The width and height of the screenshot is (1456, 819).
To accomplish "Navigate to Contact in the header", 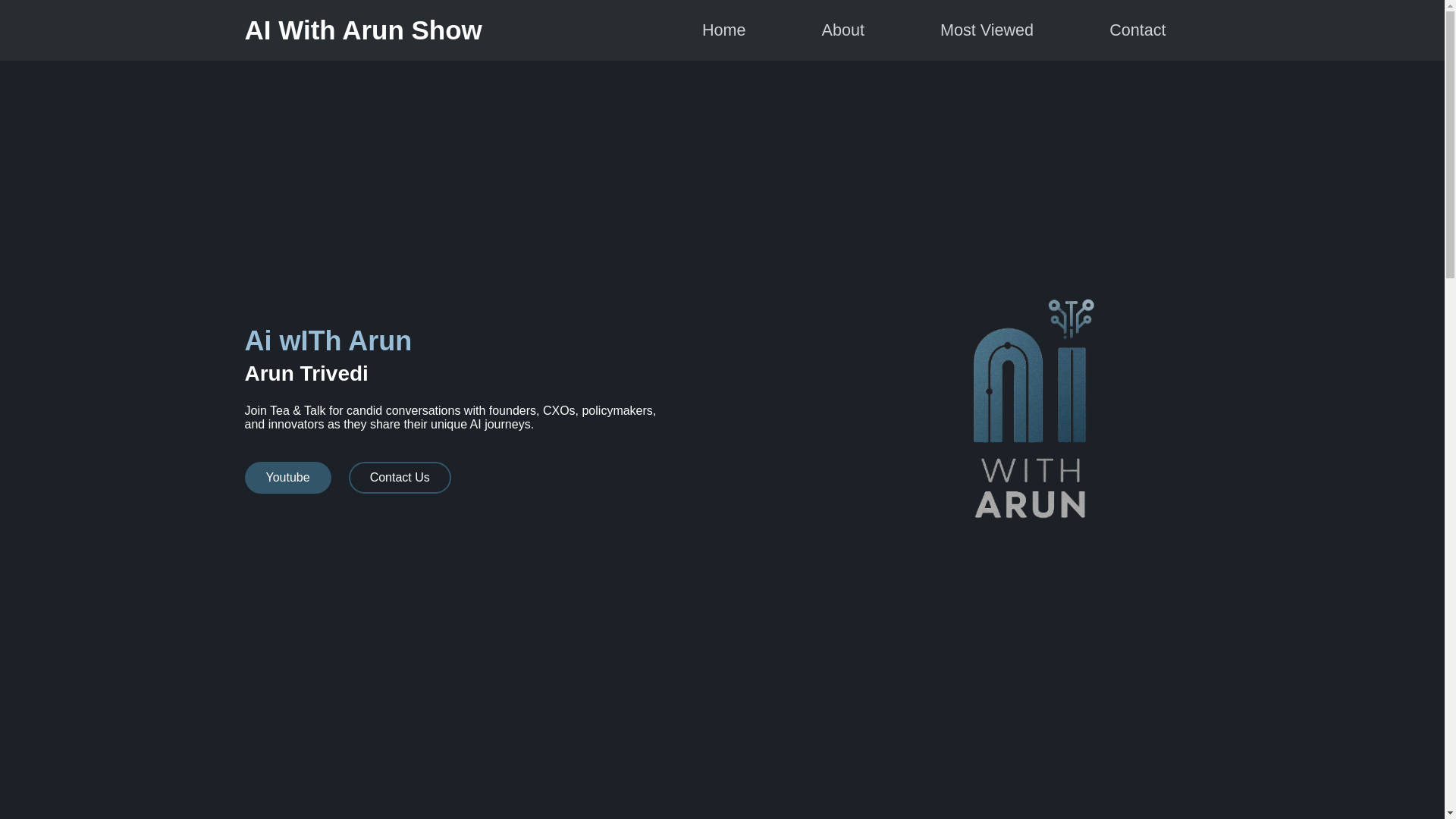I will pos(1137,30).
